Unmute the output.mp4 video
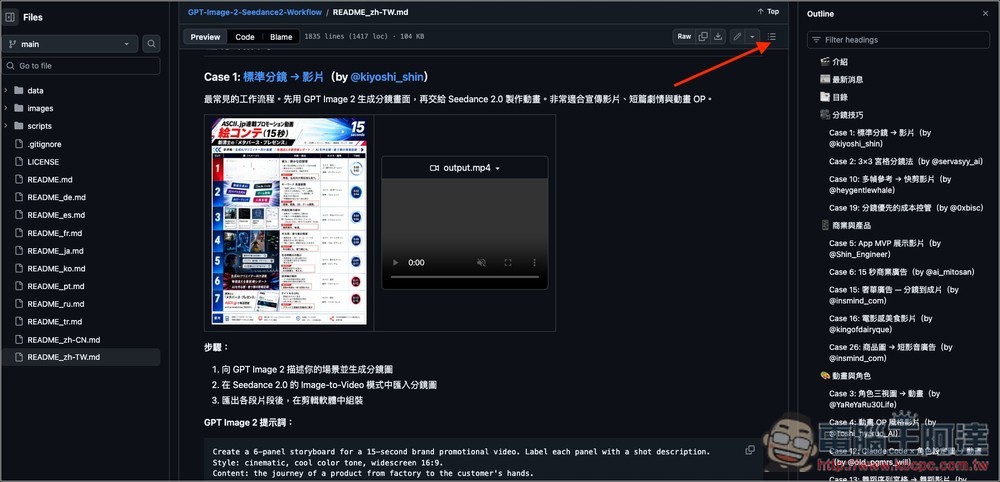1000x482 pixels. click(482, 263)
